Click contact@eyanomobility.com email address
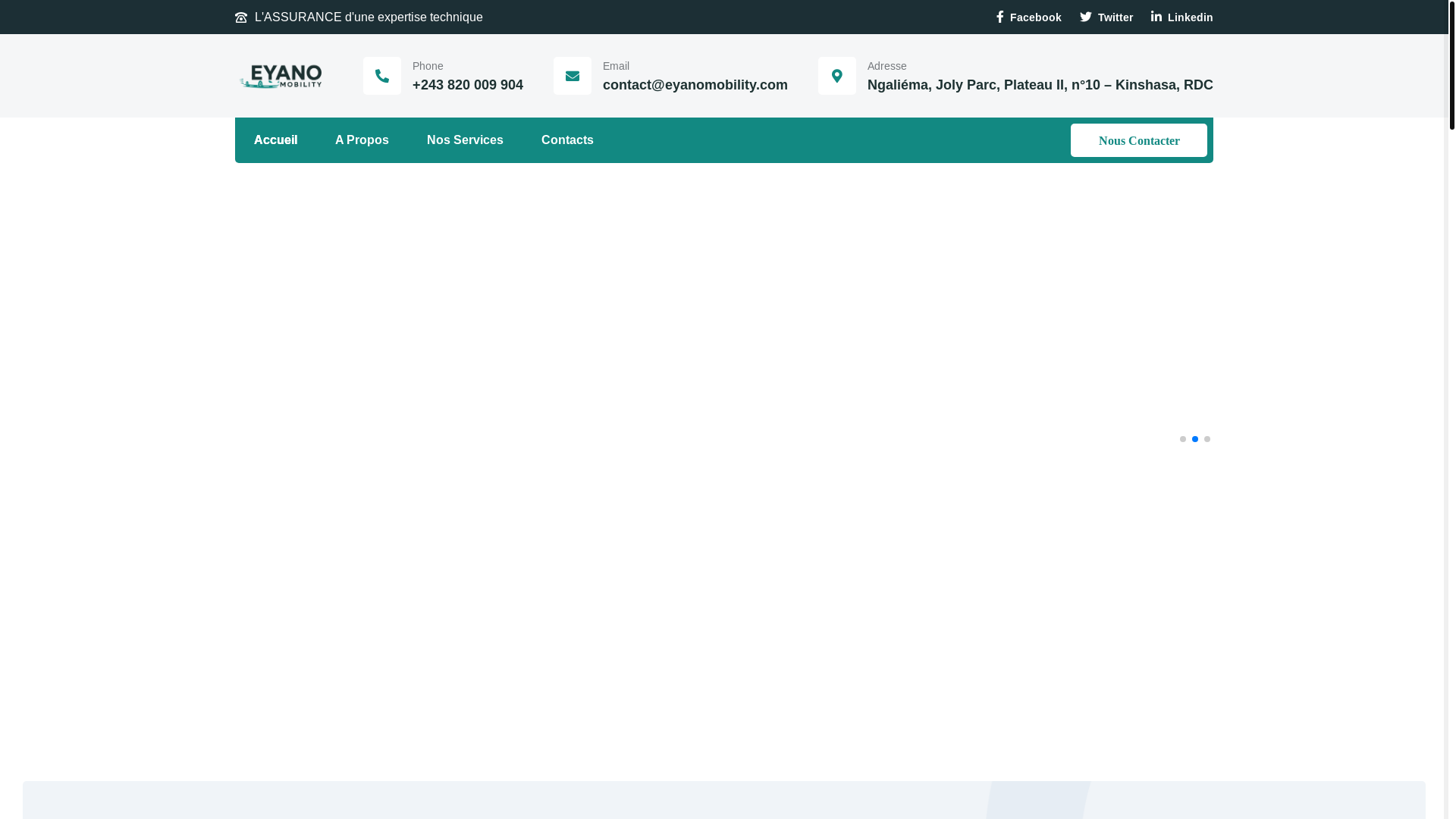Screen dimensions: 1456x819 (x=695, y=85)
